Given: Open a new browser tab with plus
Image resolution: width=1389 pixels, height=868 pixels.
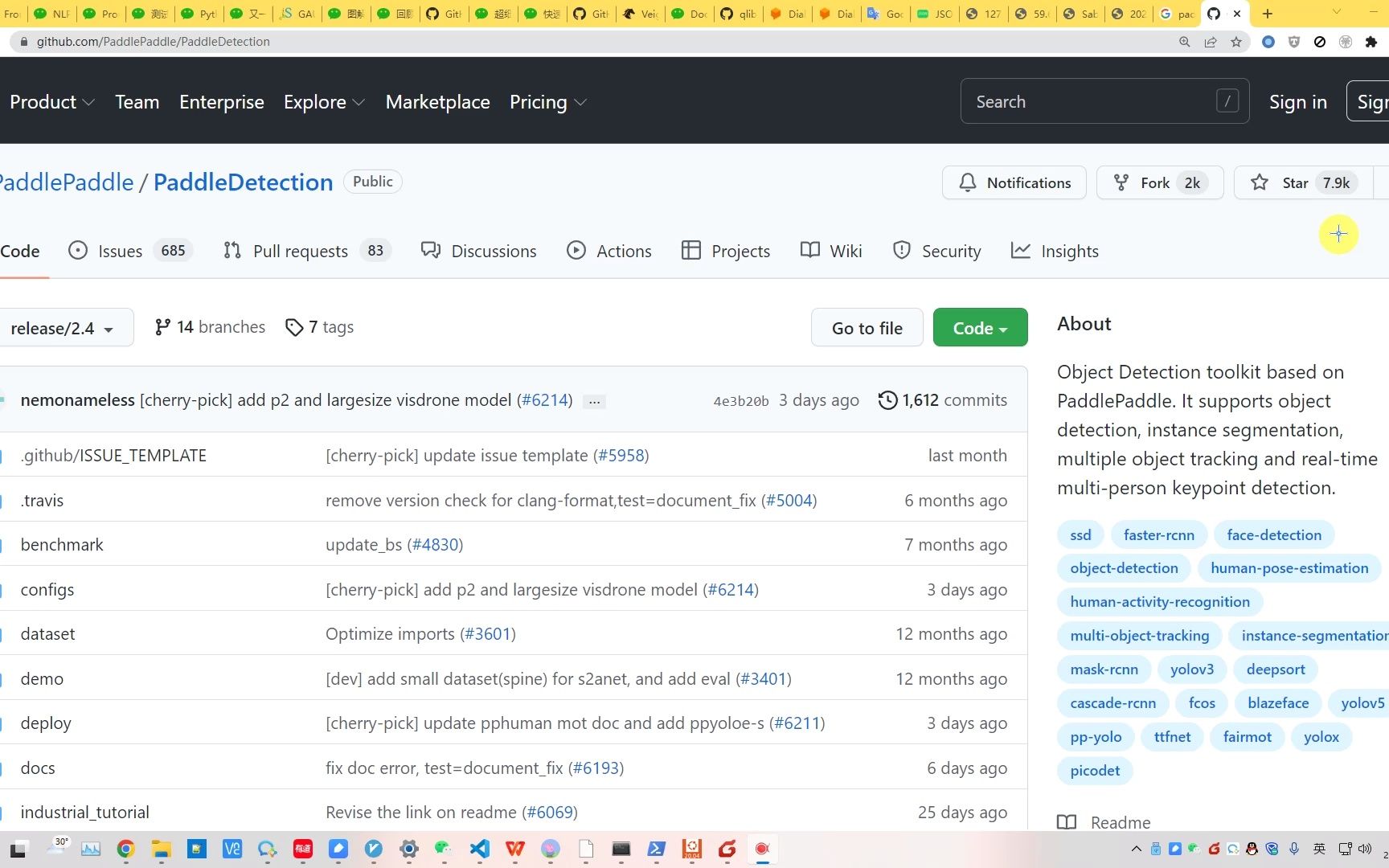Looking at the screenshot, I should tap(1268, 14).
